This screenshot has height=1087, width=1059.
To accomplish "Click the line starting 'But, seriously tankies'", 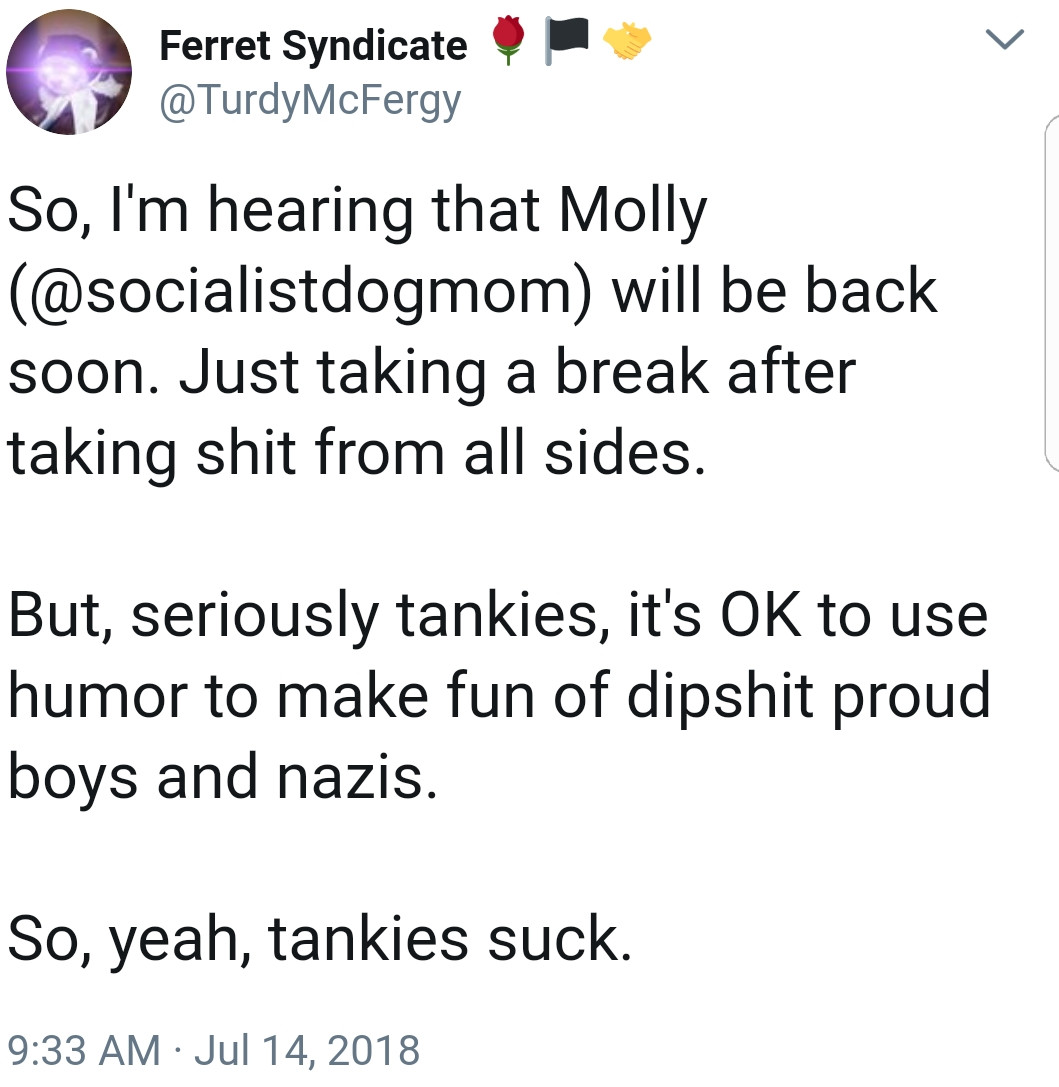I will 498,616.
